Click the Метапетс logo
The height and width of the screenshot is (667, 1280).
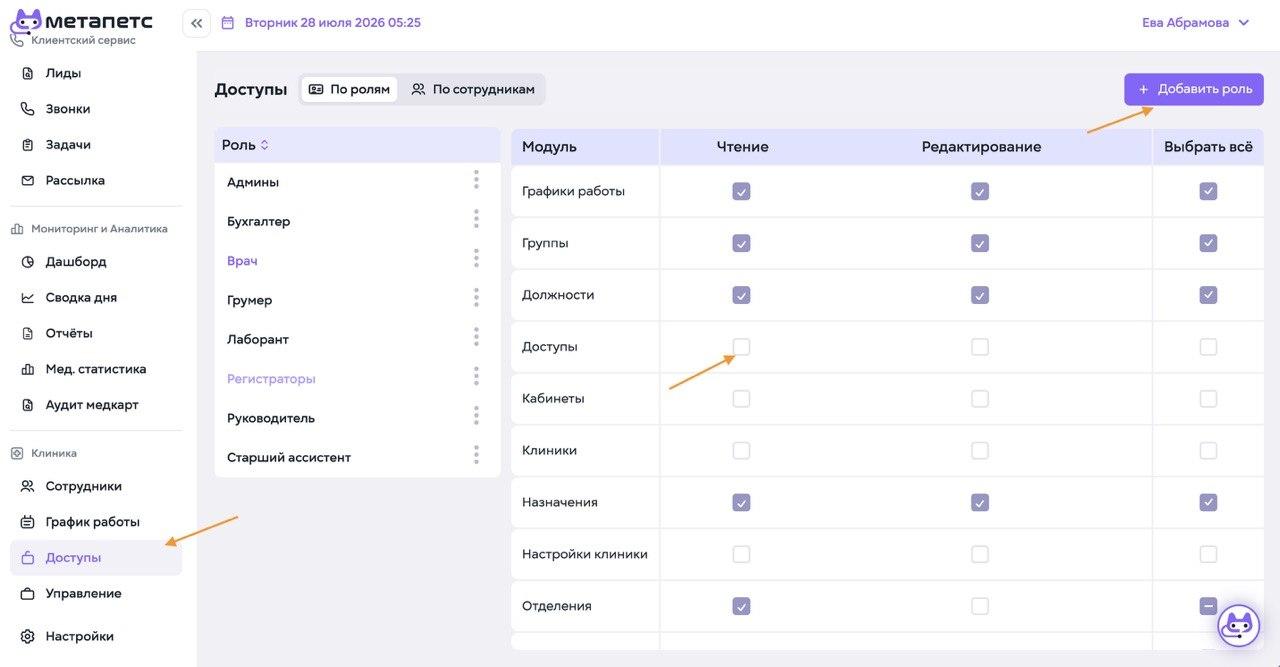point(81,21)
